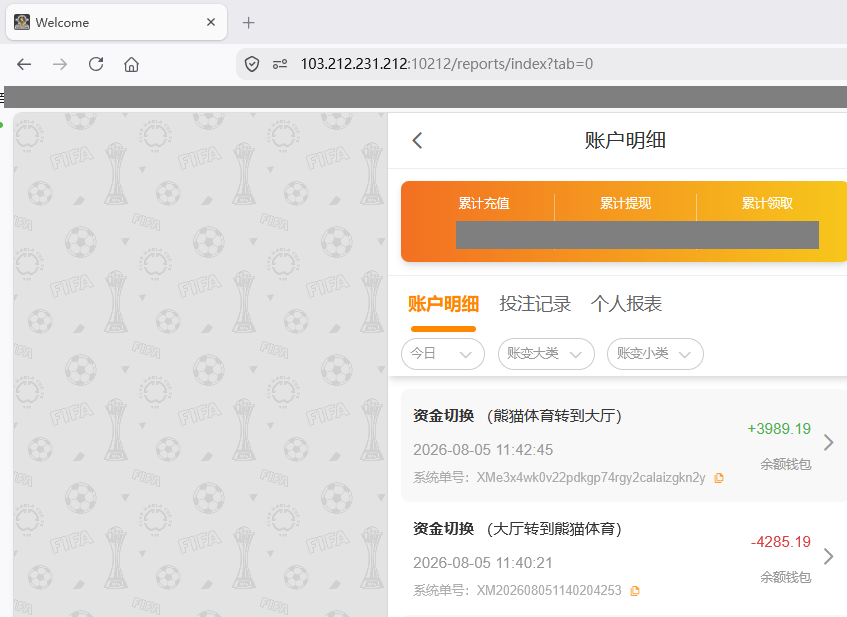Click the 累计领取 label

click(767, 203)
